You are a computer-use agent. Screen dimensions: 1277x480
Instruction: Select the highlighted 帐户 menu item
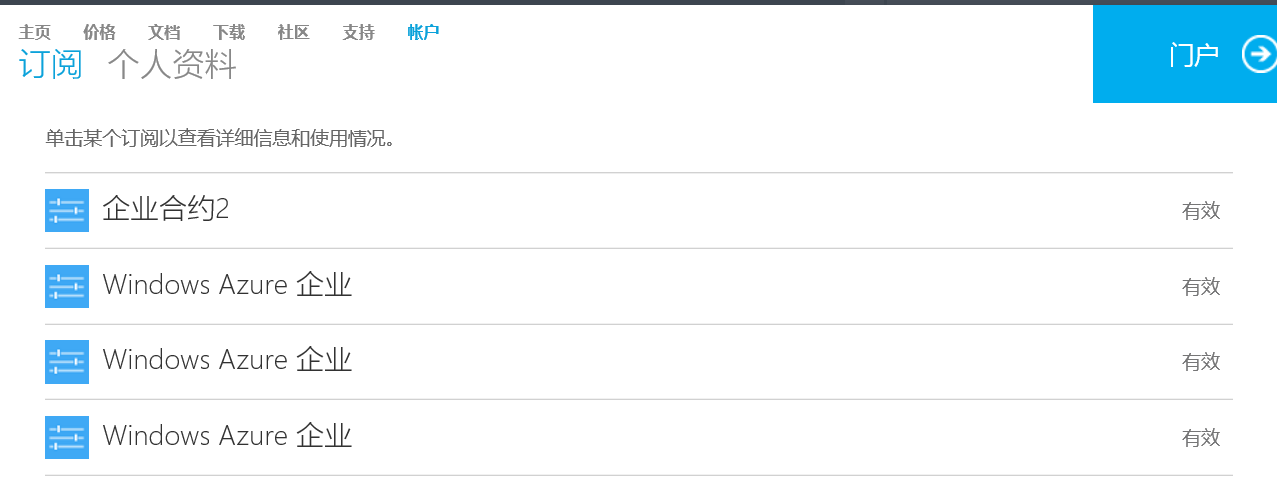pos(424,32)
